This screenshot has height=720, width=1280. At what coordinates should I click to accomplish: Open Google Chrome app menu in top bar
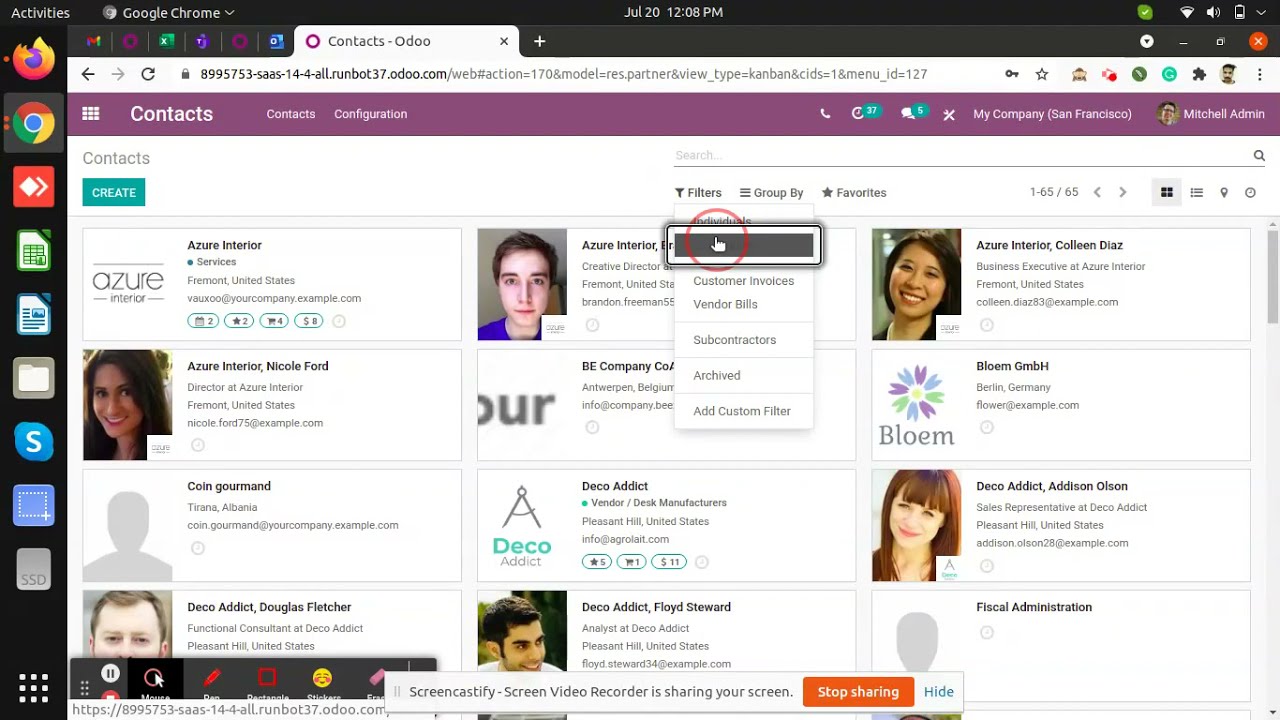169,12
